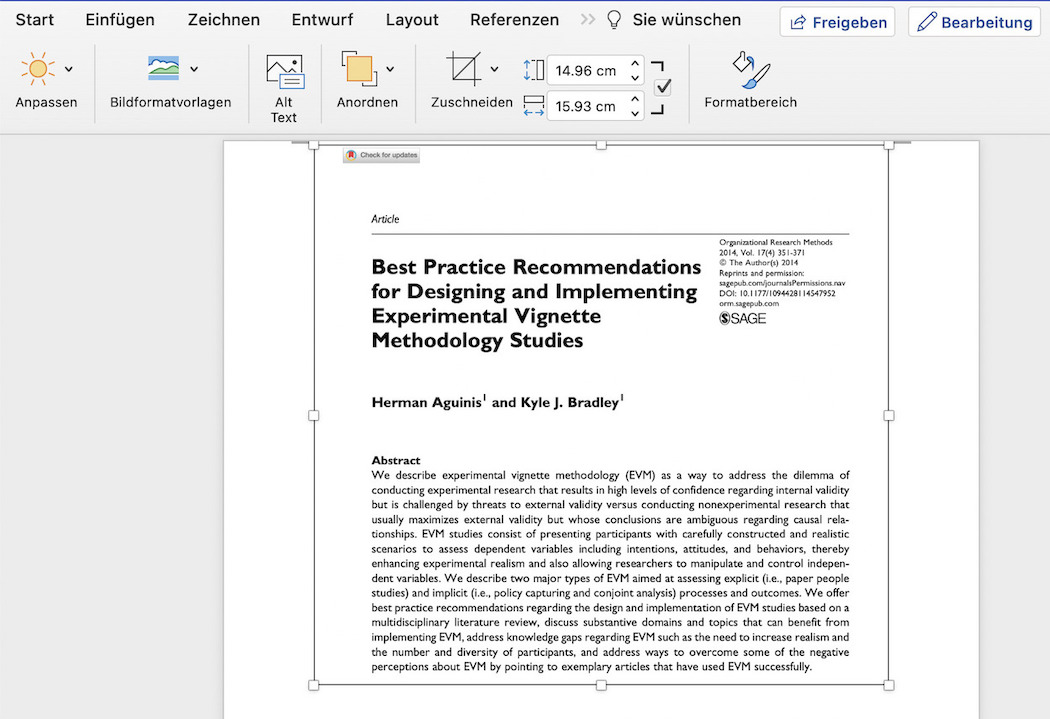Click the bottom-left image resize handle
Image resolution: width=1050 pixels, height=719 pixels.
[313, 685]
